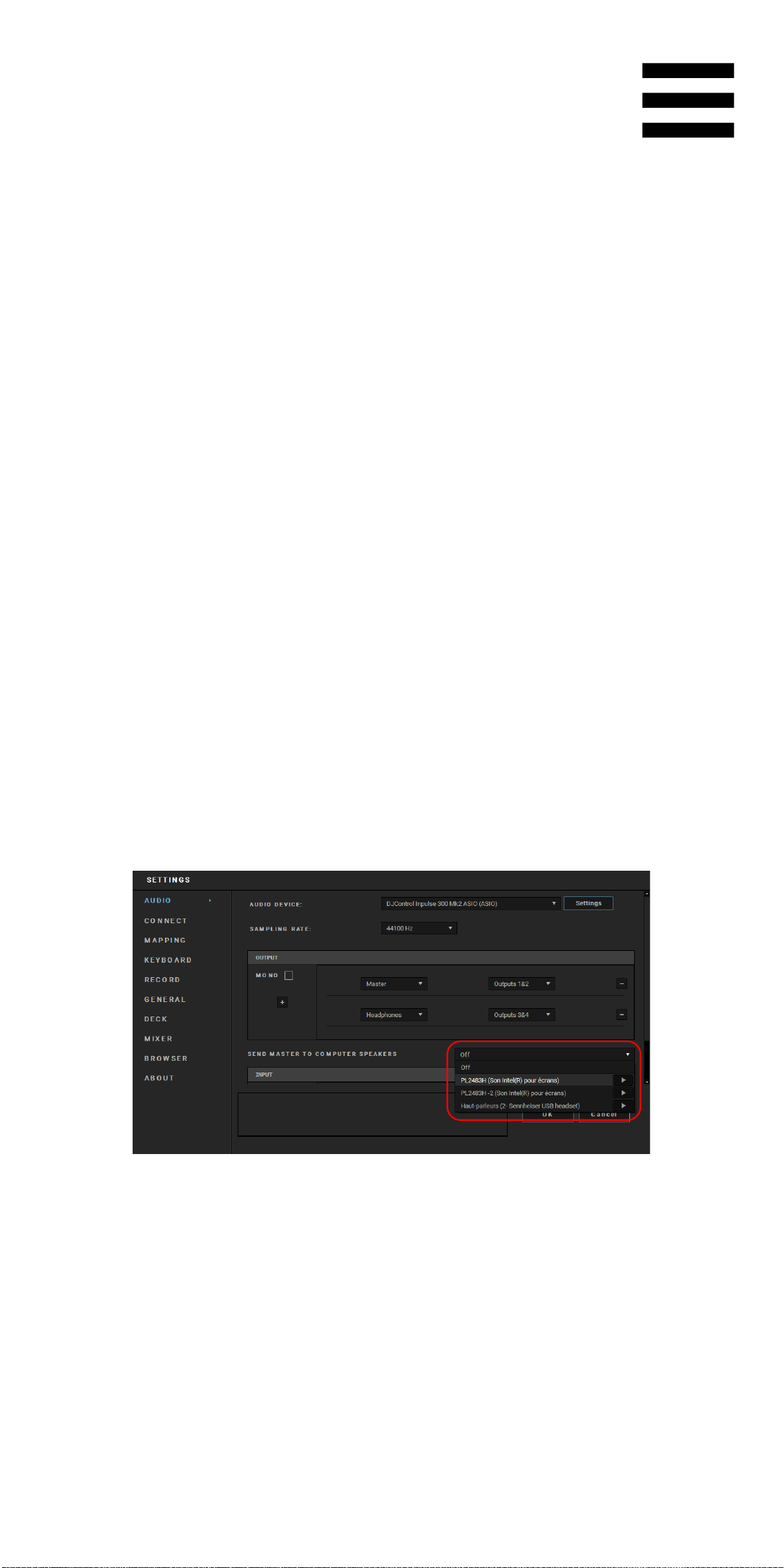Open the Outputs 3&4 dropdown
This screenshot has width=784, height=1568.
(522, 1014)
